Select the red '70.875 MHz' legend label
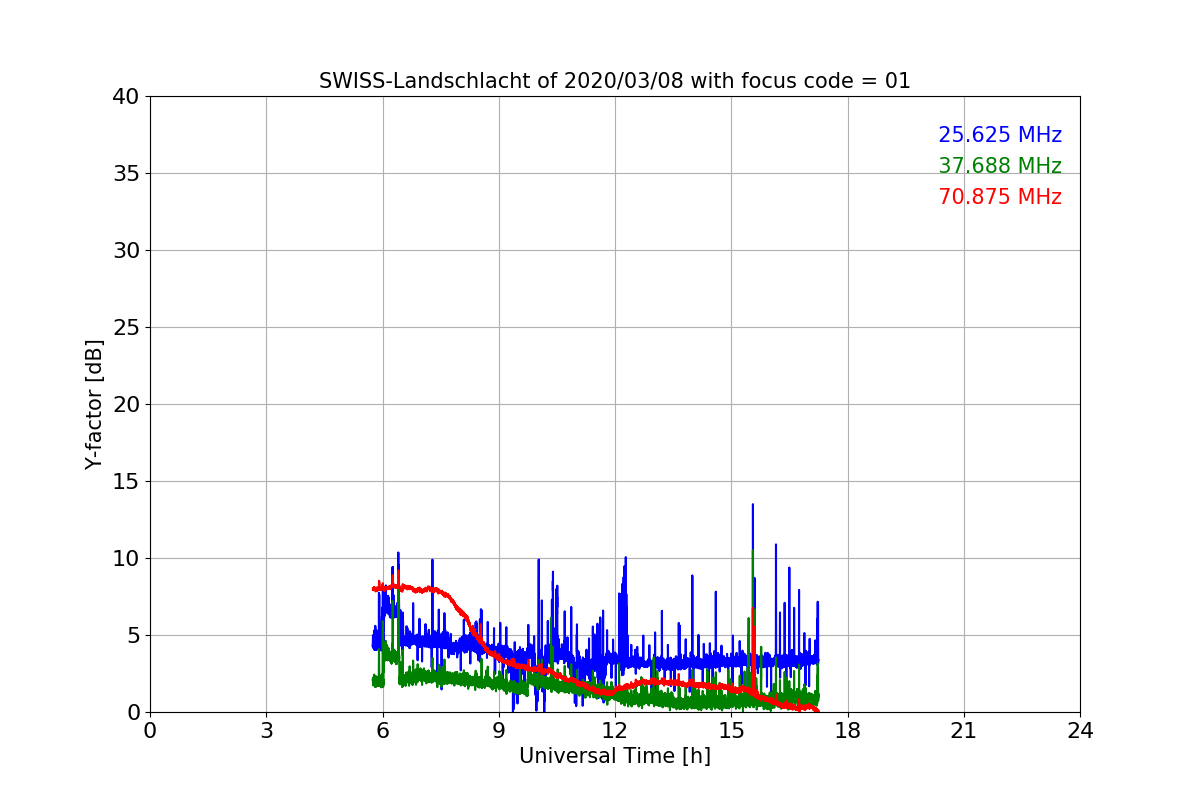 tap(1000, 197)
